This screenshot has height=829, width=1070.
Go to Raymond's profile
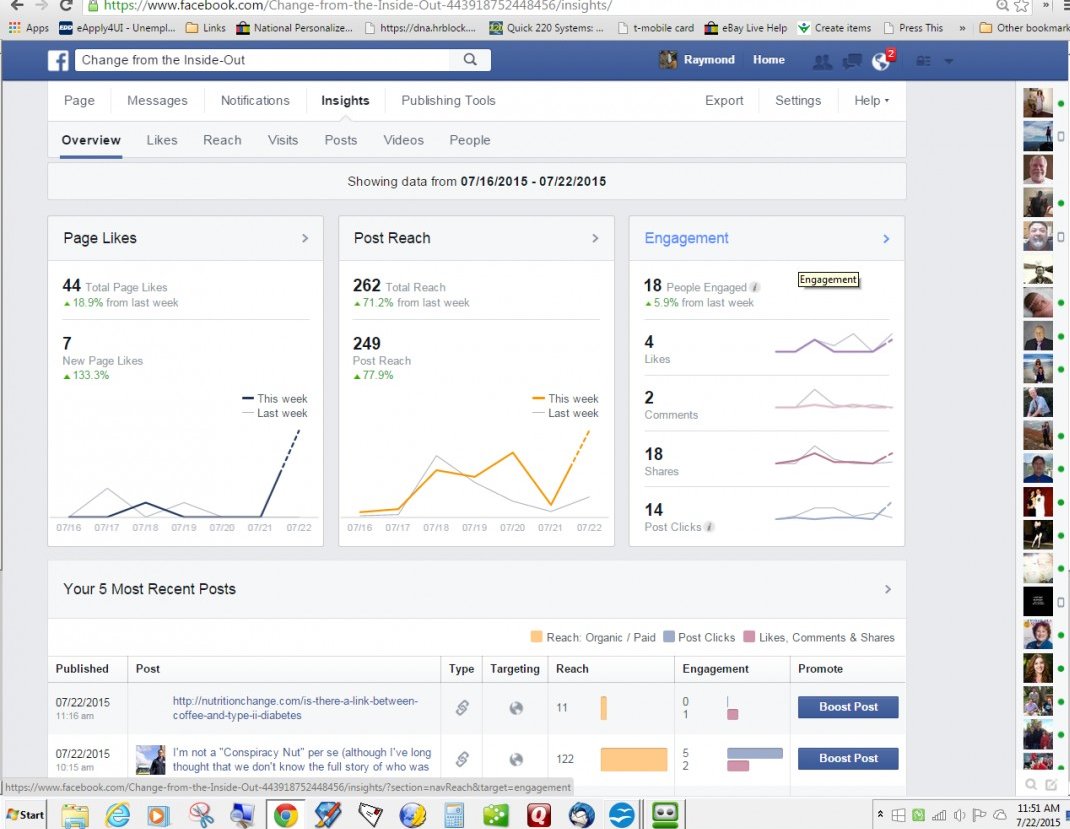697,59
